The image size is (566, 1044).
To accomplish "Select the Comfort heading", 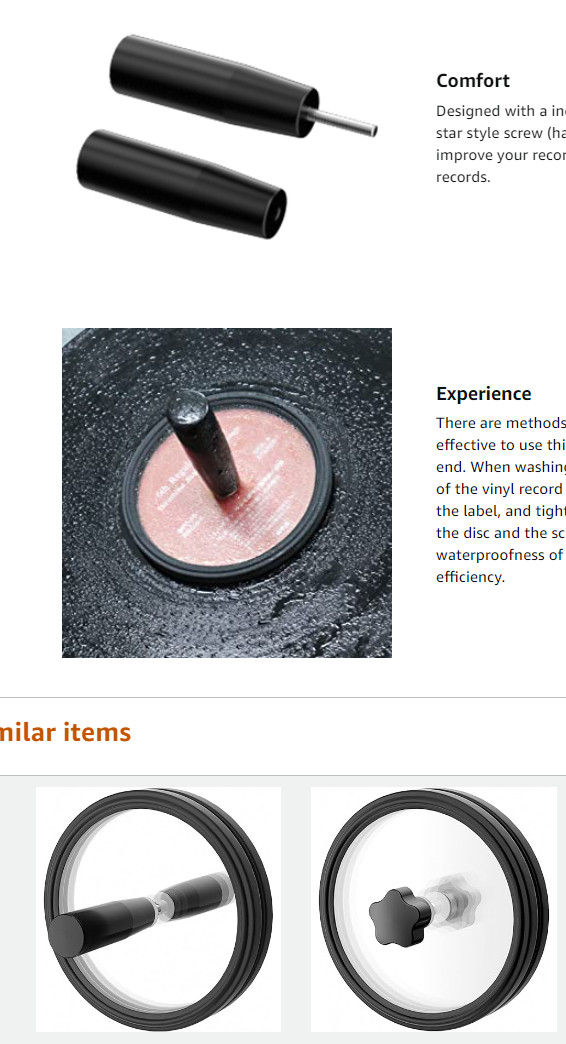I will [x=473, y=81].
